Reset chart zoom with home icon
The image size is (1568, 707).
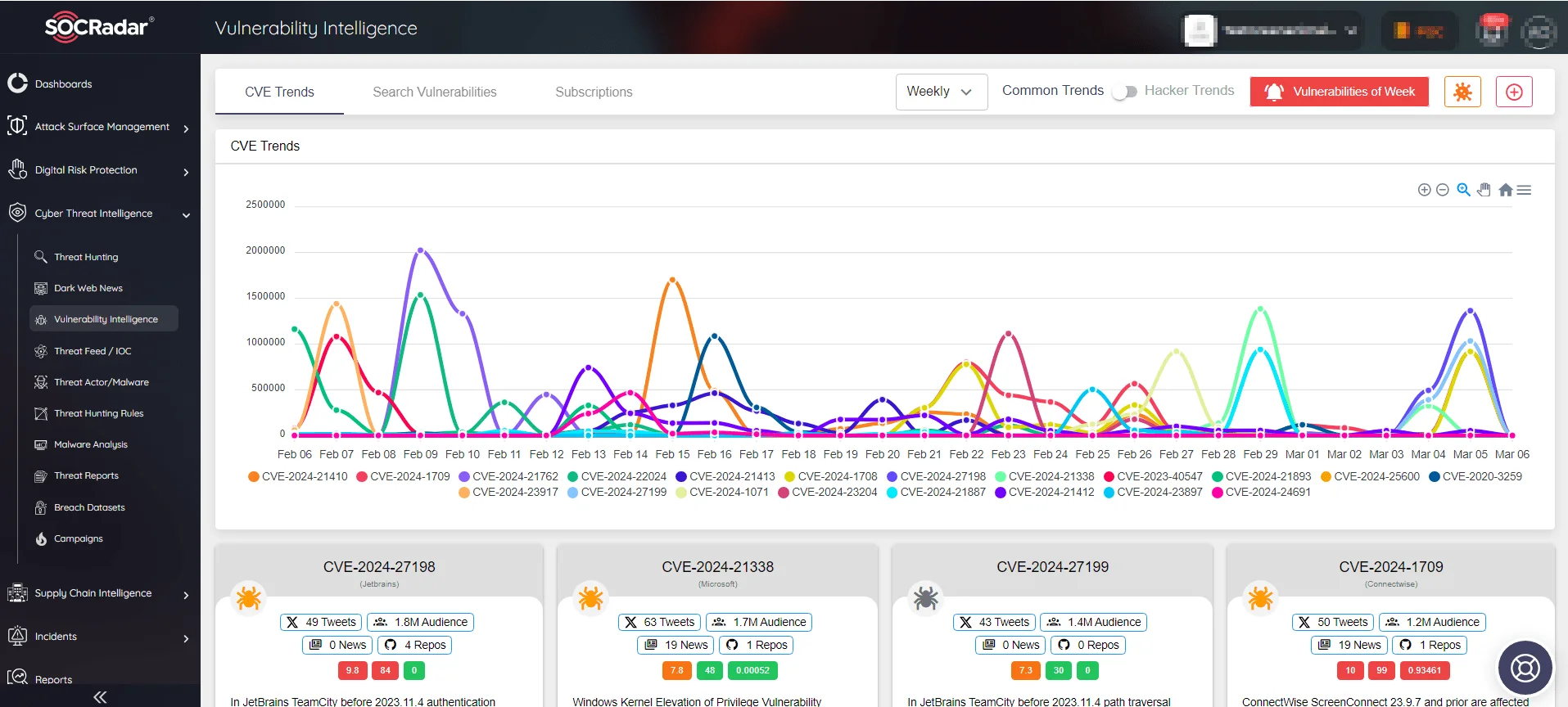click(1505, 190)
